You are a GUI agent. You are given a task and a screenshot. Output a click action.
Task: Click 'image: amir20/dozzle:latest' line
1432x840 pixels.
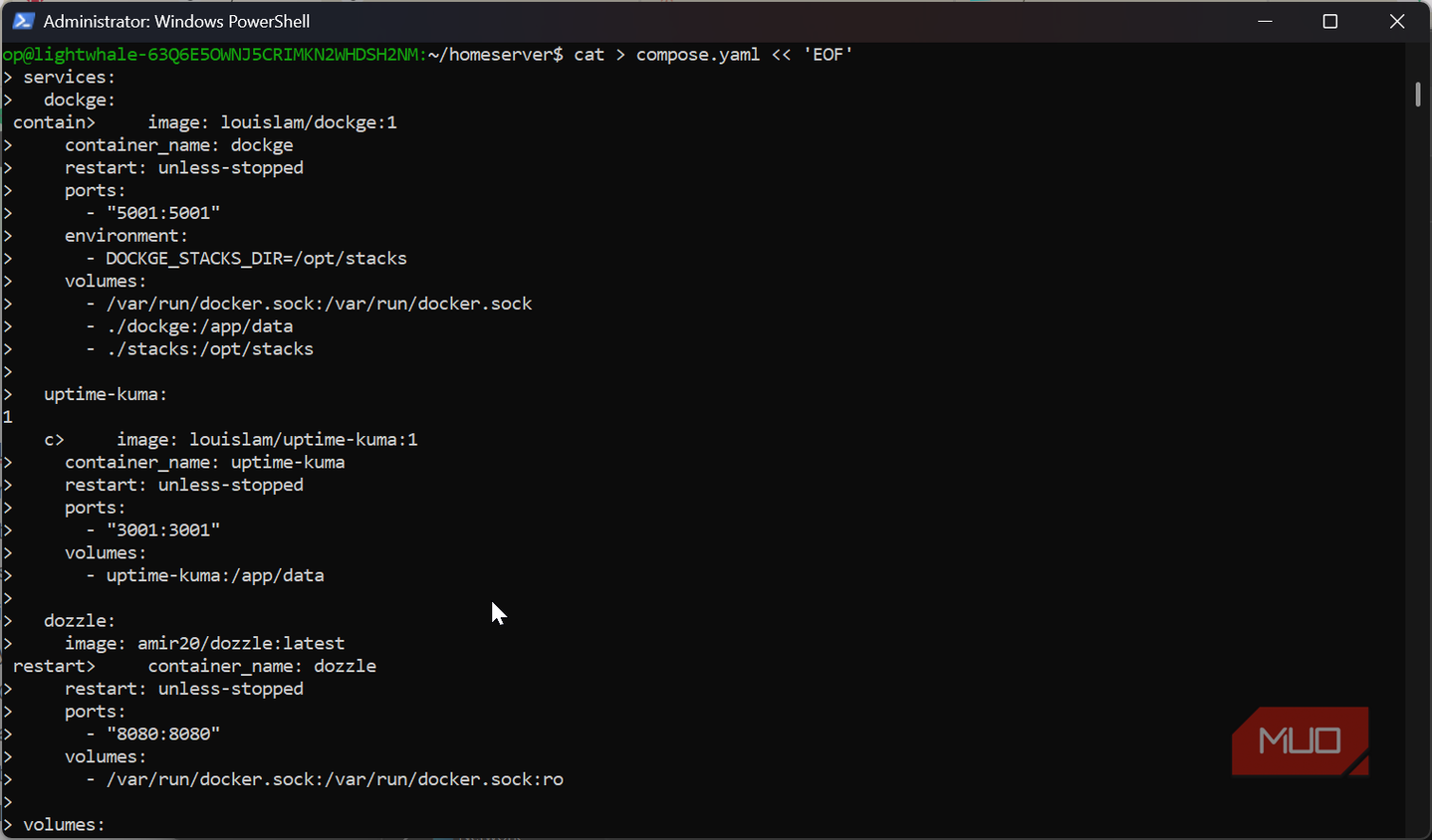205,644
